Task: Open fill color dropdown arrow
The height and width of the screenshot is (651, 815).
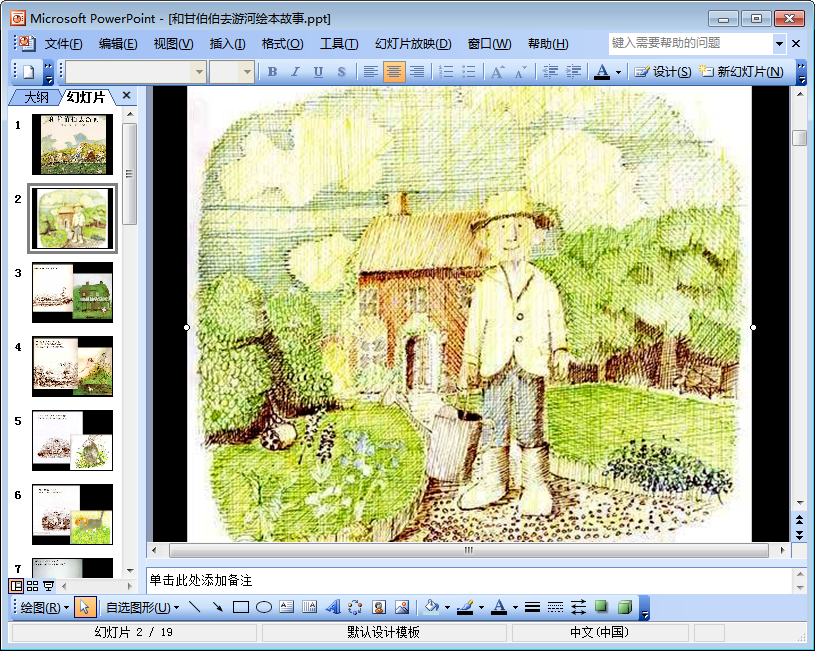Action: pos(447,607)
